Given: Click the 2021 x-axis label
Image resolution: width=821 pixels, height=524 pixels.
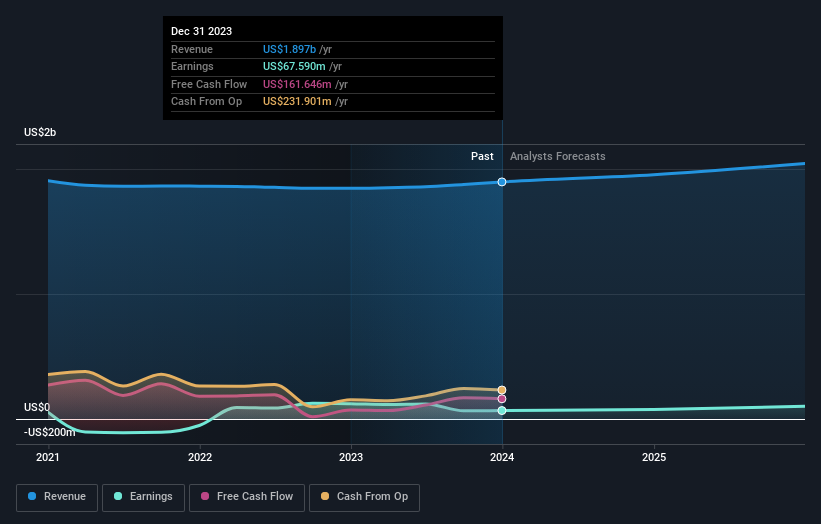Looking at the screenshot, I should click(x=48, y=457).
